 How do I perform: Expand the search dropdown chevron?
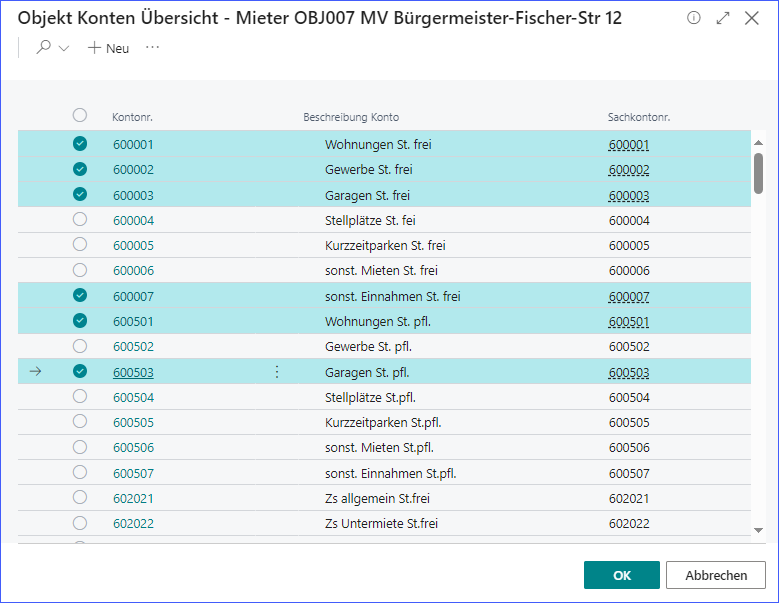(x=64, y=48)
